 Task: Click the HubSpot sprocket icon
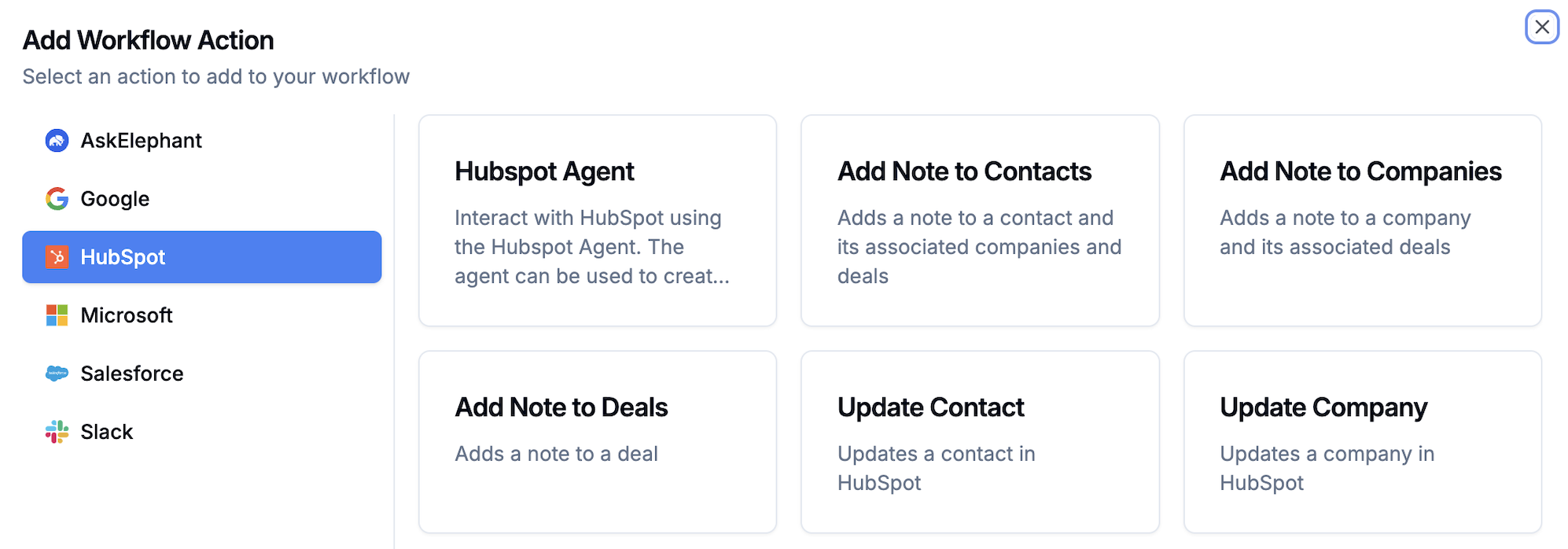coord(57,257)
